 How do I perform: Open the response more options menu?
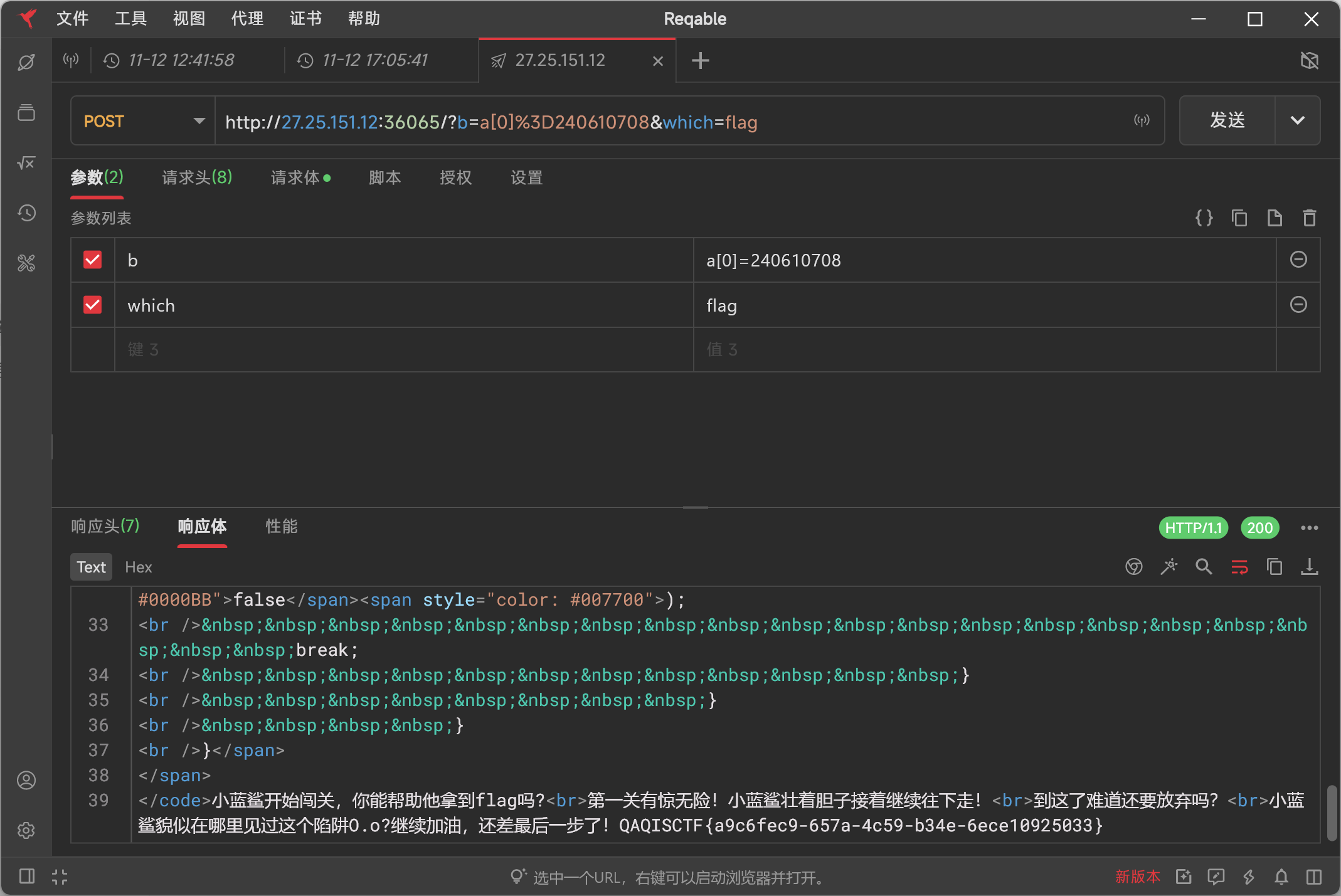(1309, 528)
